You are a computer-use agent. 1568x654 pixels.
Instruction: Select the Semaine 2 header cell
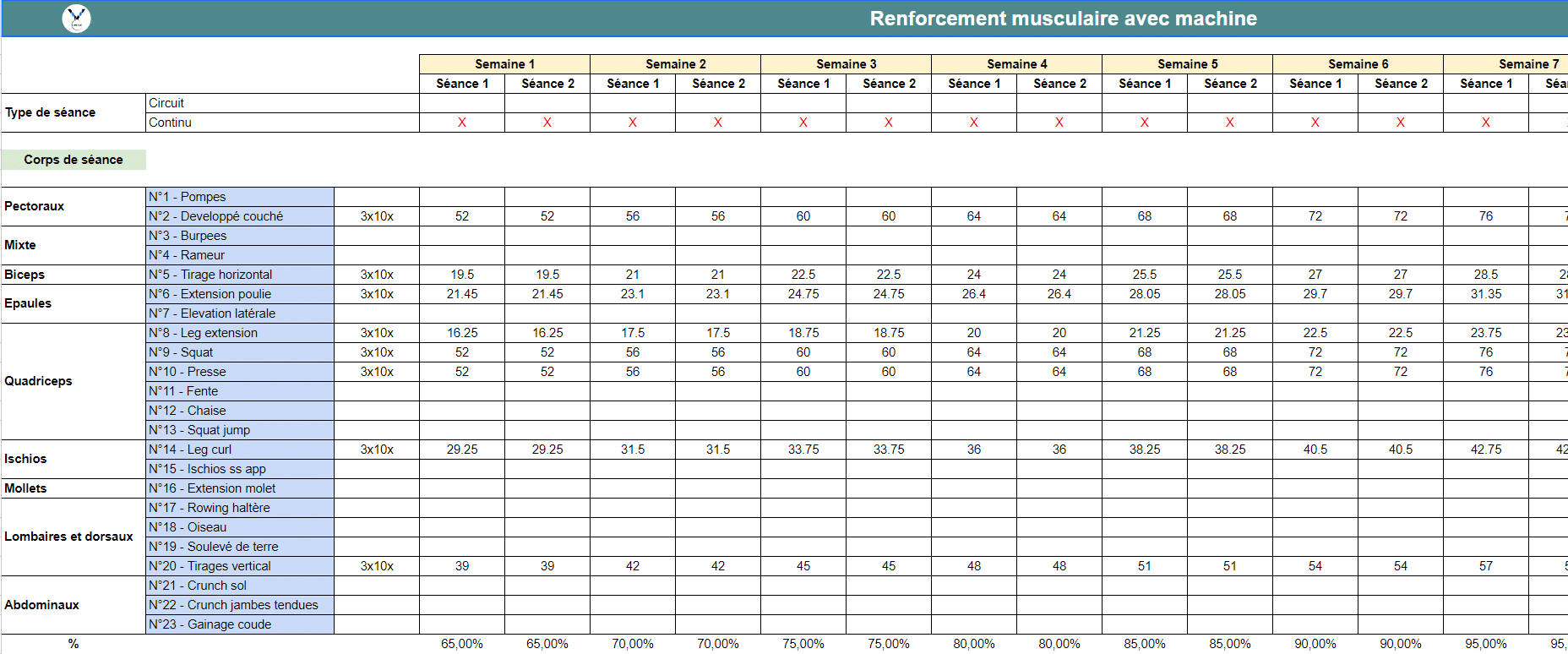[675, 64]
